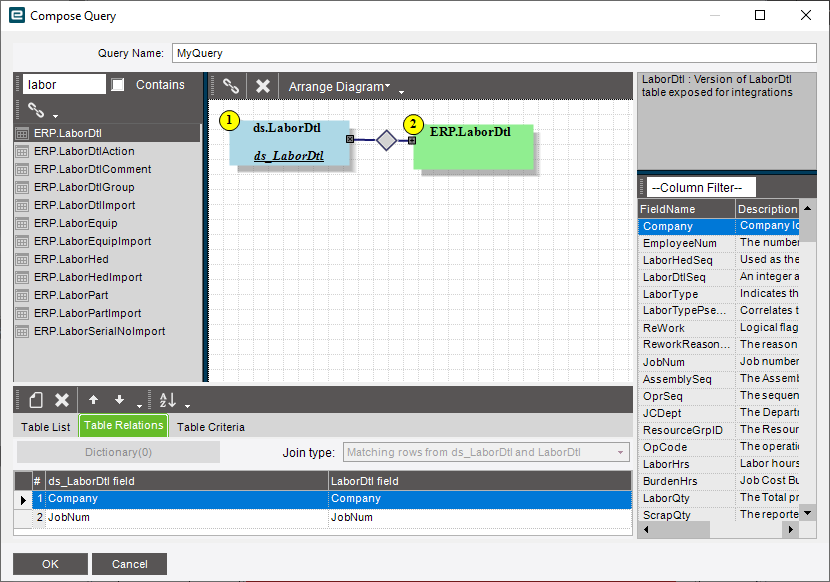This screenshot has height=582, width=830.
Task: Click the table icon beside ERP.LaborPart
Action: click(x=22, y=296)
